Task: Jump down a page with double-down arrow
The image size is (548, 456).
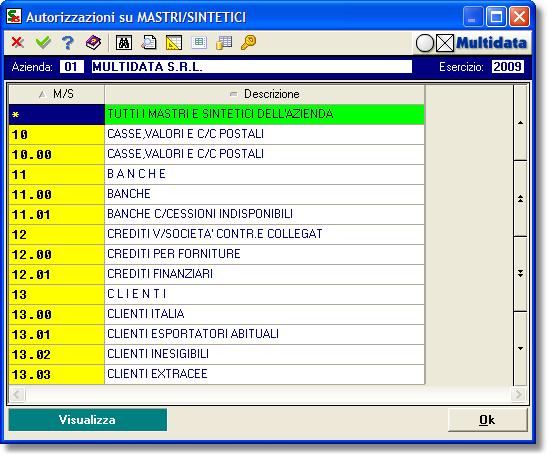Action: click(x=520, y=274)
